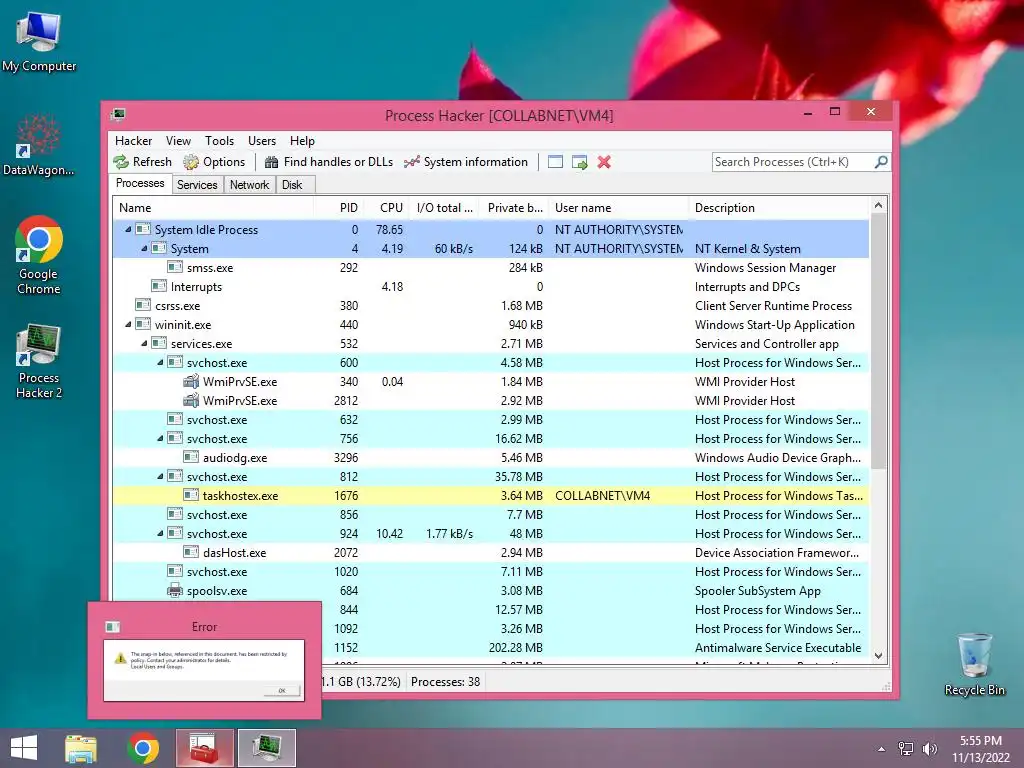Collapse svchost.exe PID 924 node

tap(160, 534)
